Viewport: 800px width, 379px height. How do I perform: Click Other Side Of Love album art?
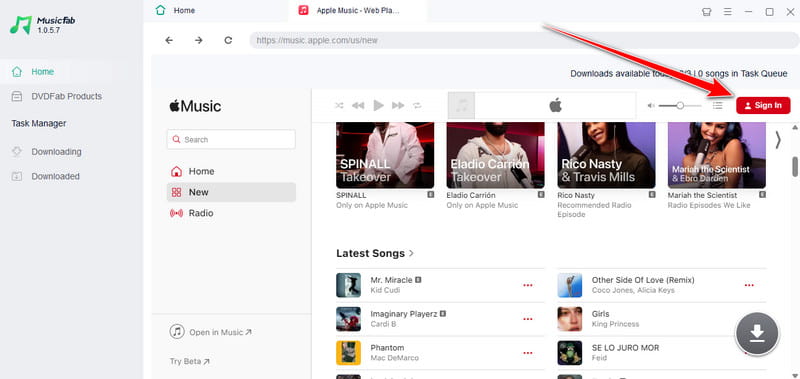click(570, 285)
